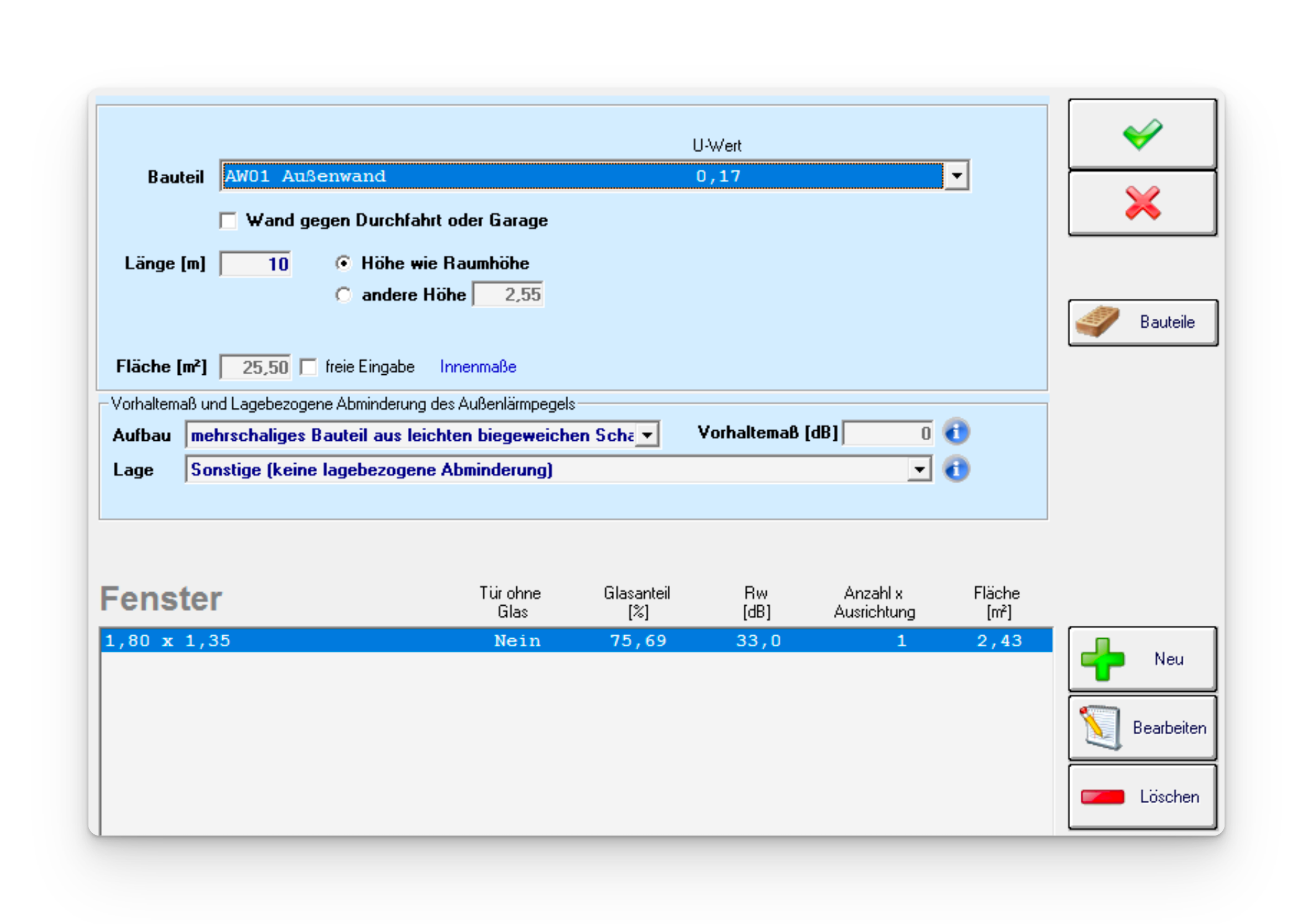This screenshot has height=924, width=1313.
Task: Open info icon next to Lage dropdown
Action: [x=956, y=469]
